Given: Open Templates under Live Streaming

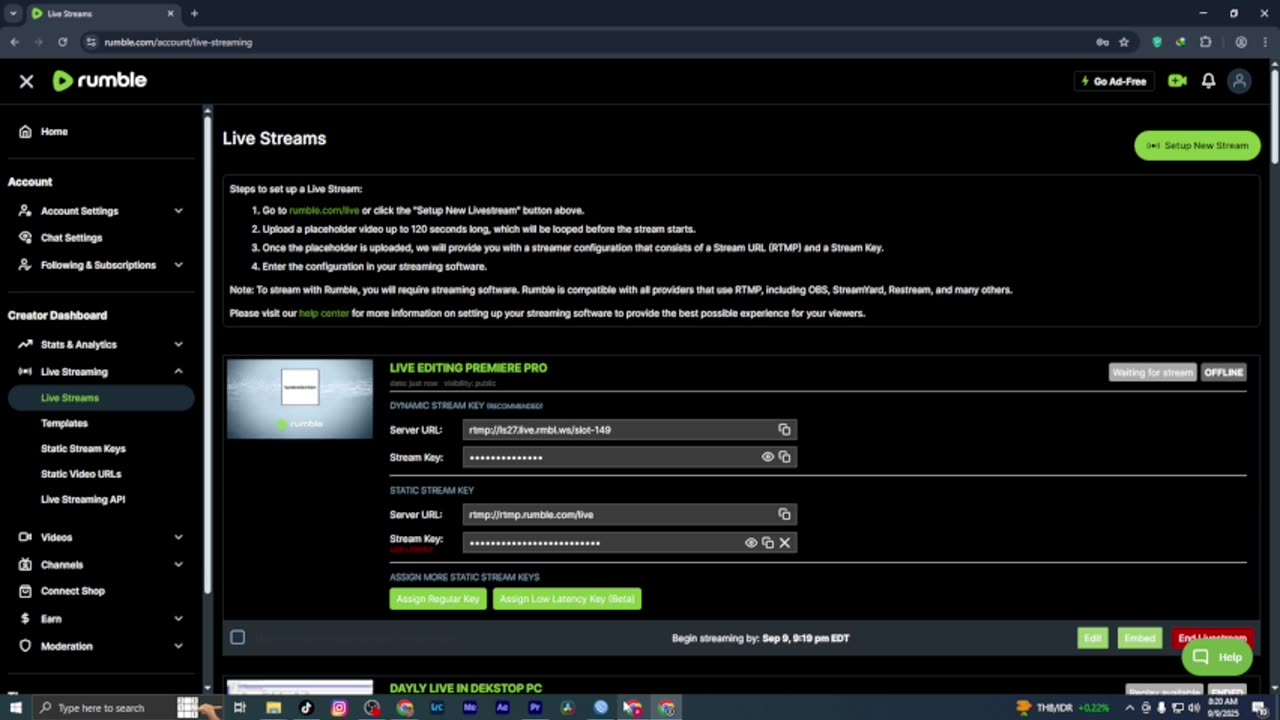Looking at the screenshot, I should 64,423.
